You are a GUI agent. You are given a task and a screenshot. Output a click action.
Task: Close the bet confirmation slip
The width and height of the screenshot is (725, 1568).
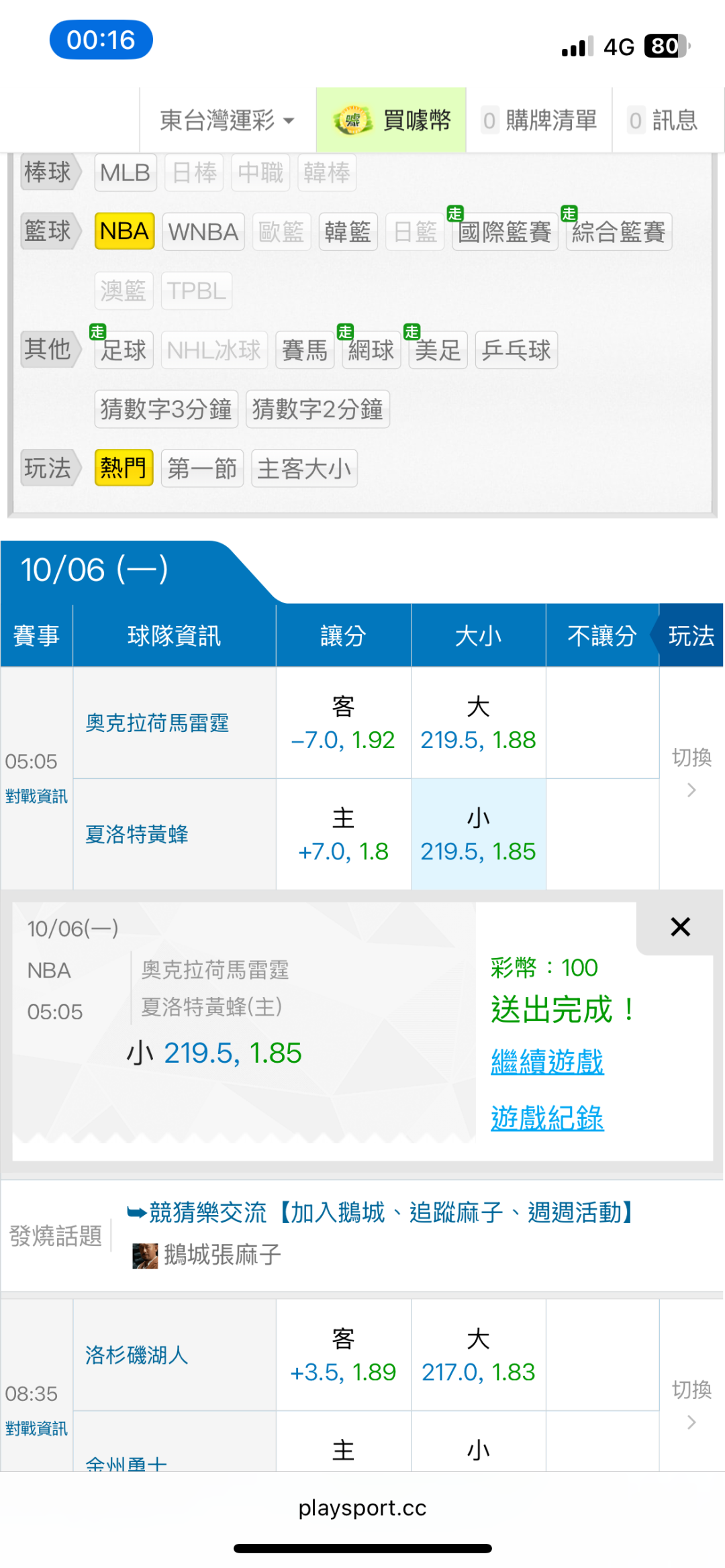pos(680,927)
